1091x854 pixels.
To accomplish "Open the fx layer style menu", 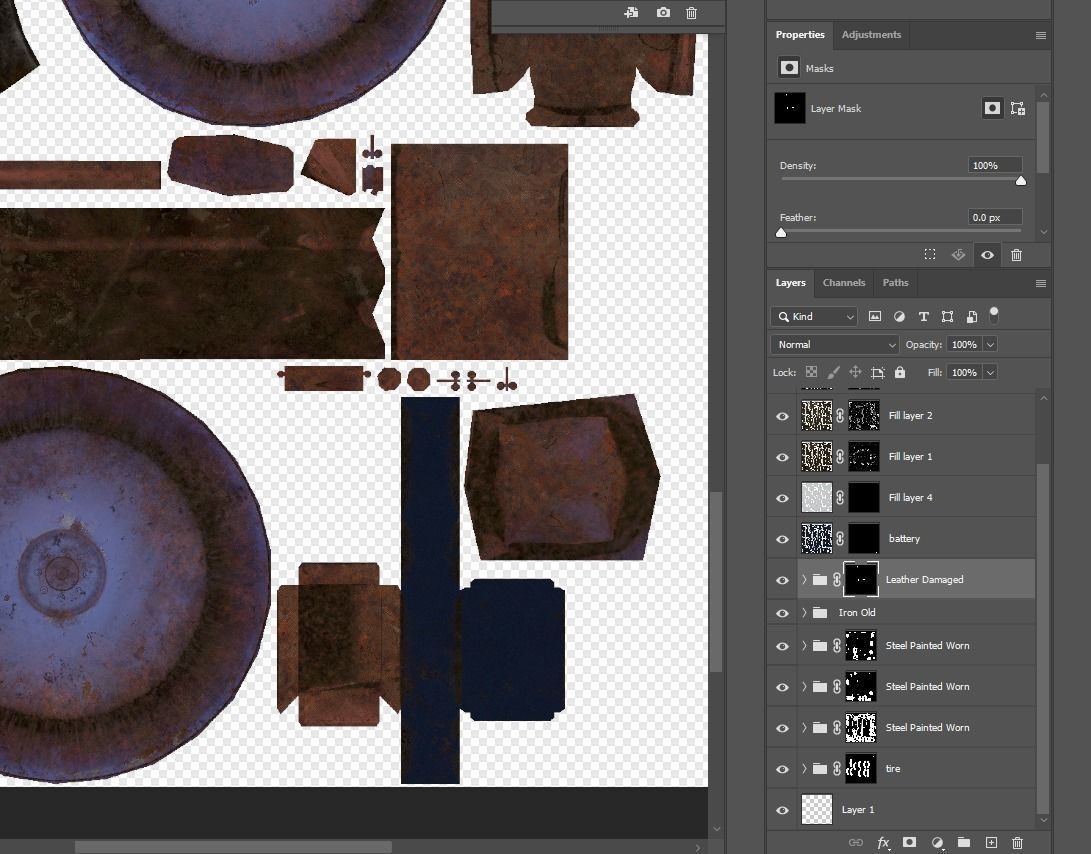I will 883,843.
